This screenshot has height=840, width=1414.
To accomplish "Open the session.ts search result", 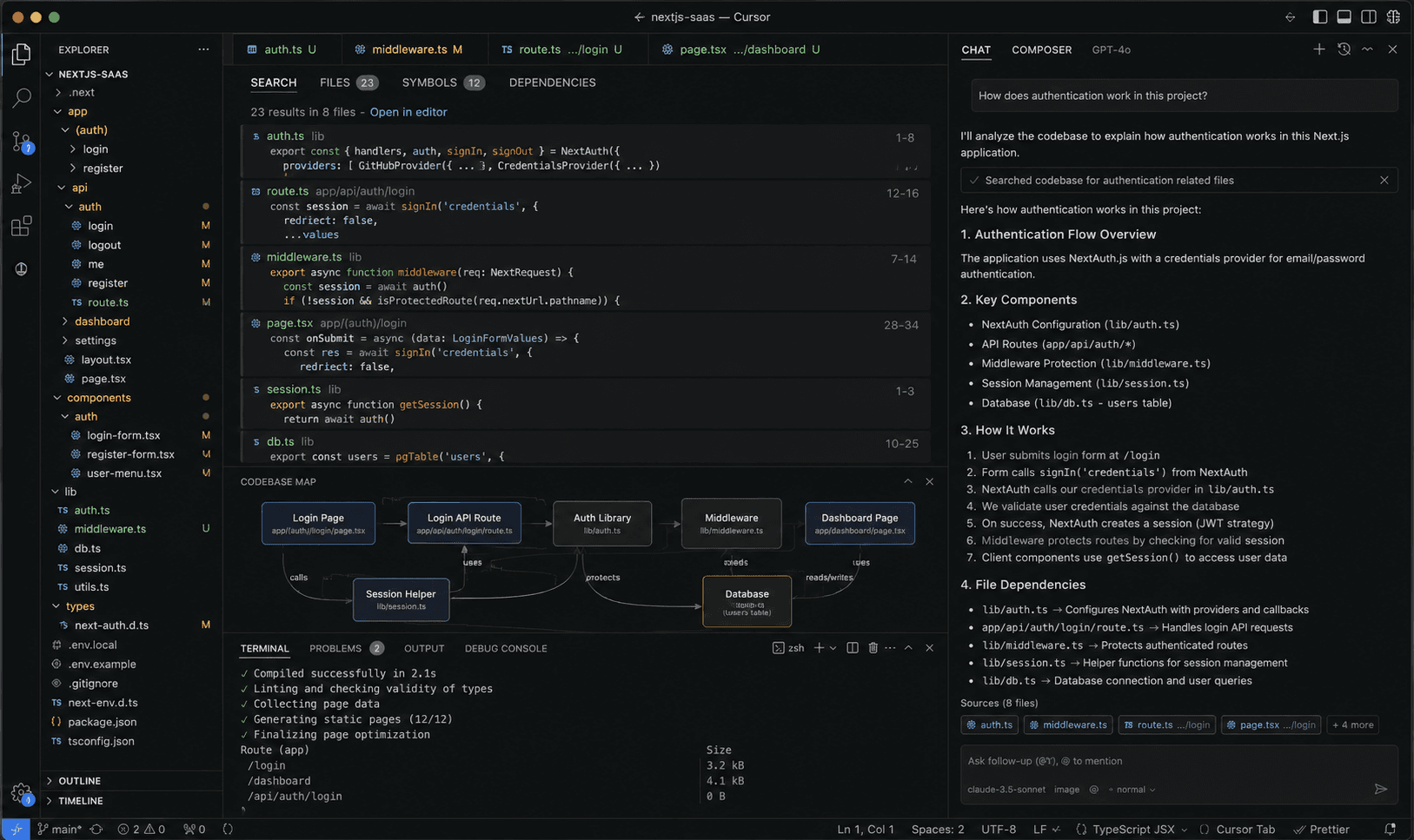I will pyautogui.click(x=584, y=404).
